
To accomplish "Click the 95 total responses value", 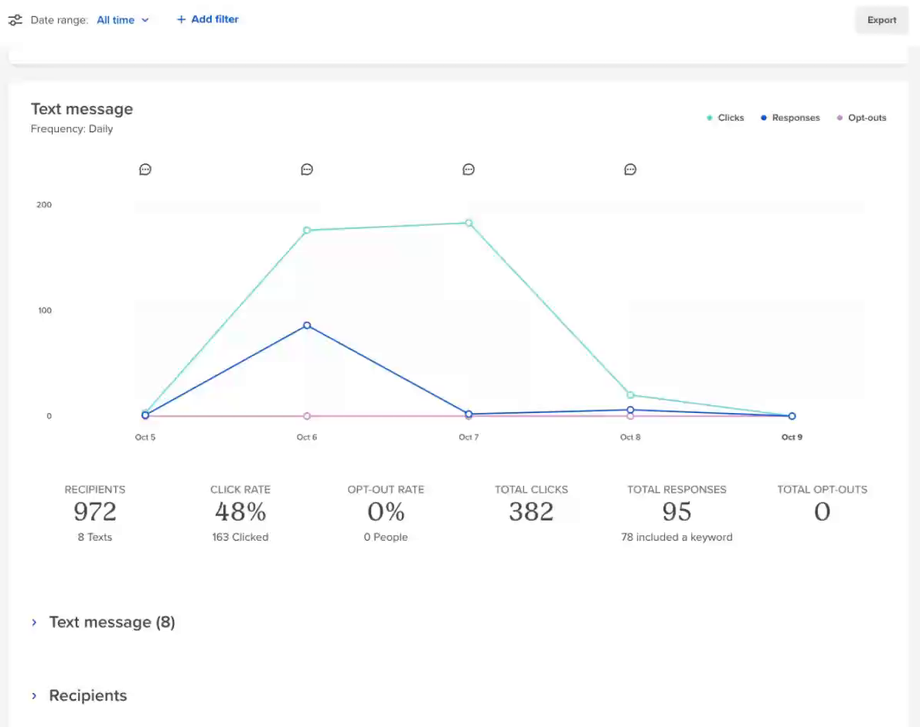I will tap(677, 512).
